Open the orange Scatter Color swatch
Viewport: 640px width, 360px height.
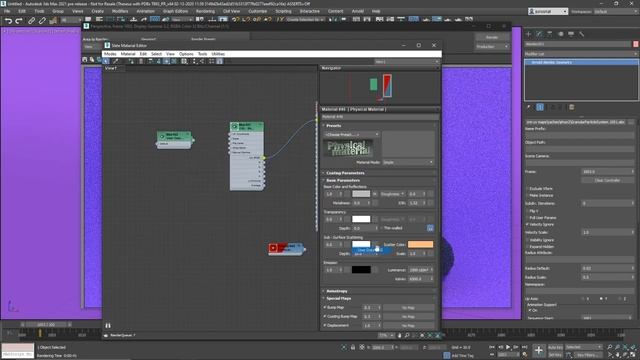point(420,244)
